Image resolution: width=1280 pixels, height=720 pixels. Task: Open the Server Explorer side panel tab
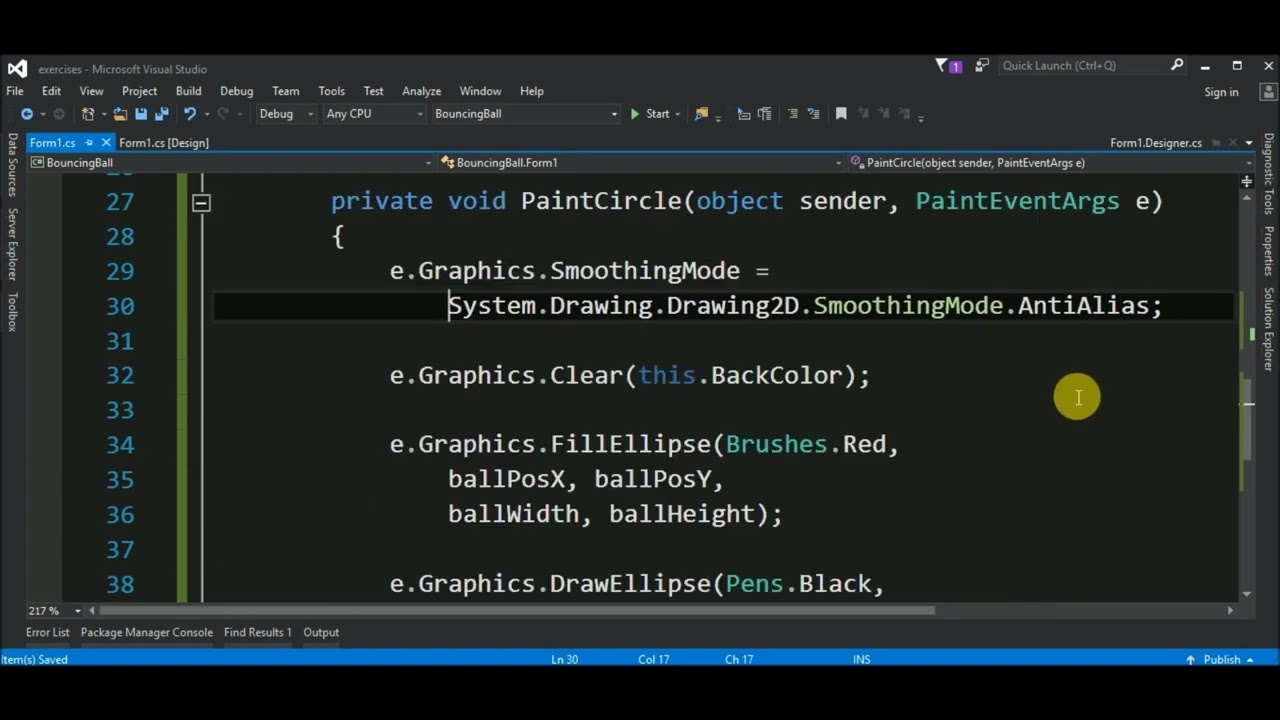12,245
